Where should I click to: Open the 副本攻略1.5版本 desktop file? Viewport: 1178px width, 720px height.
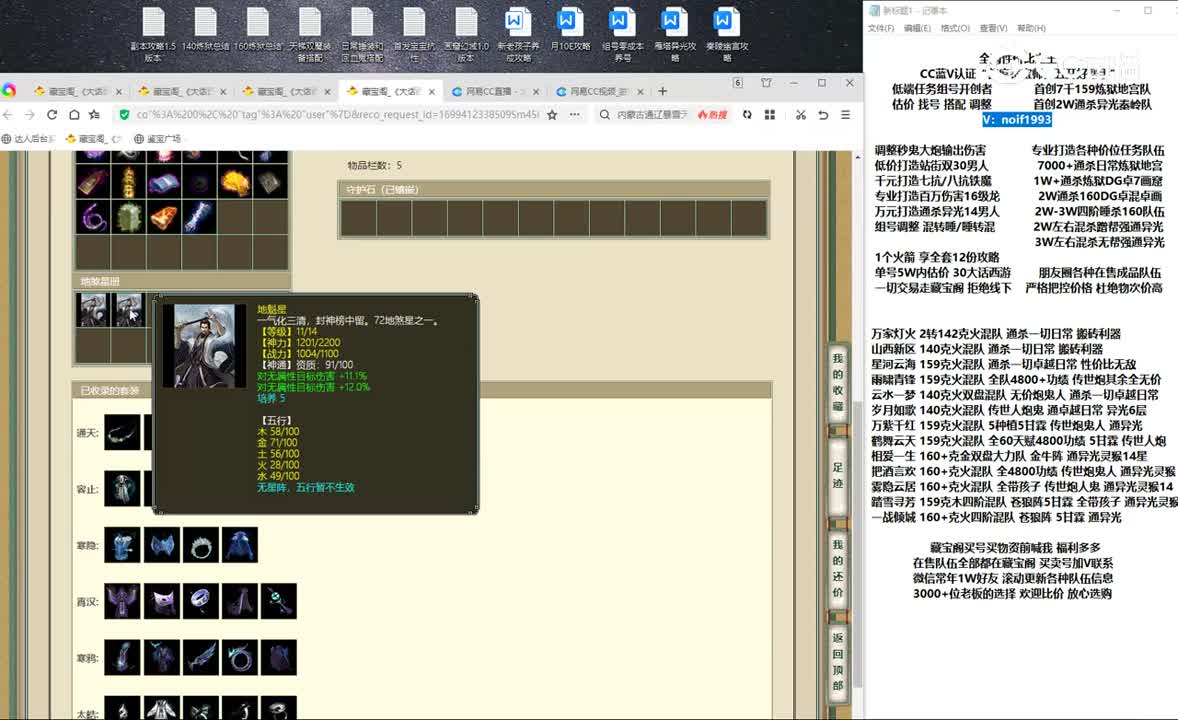pos(153,34)
